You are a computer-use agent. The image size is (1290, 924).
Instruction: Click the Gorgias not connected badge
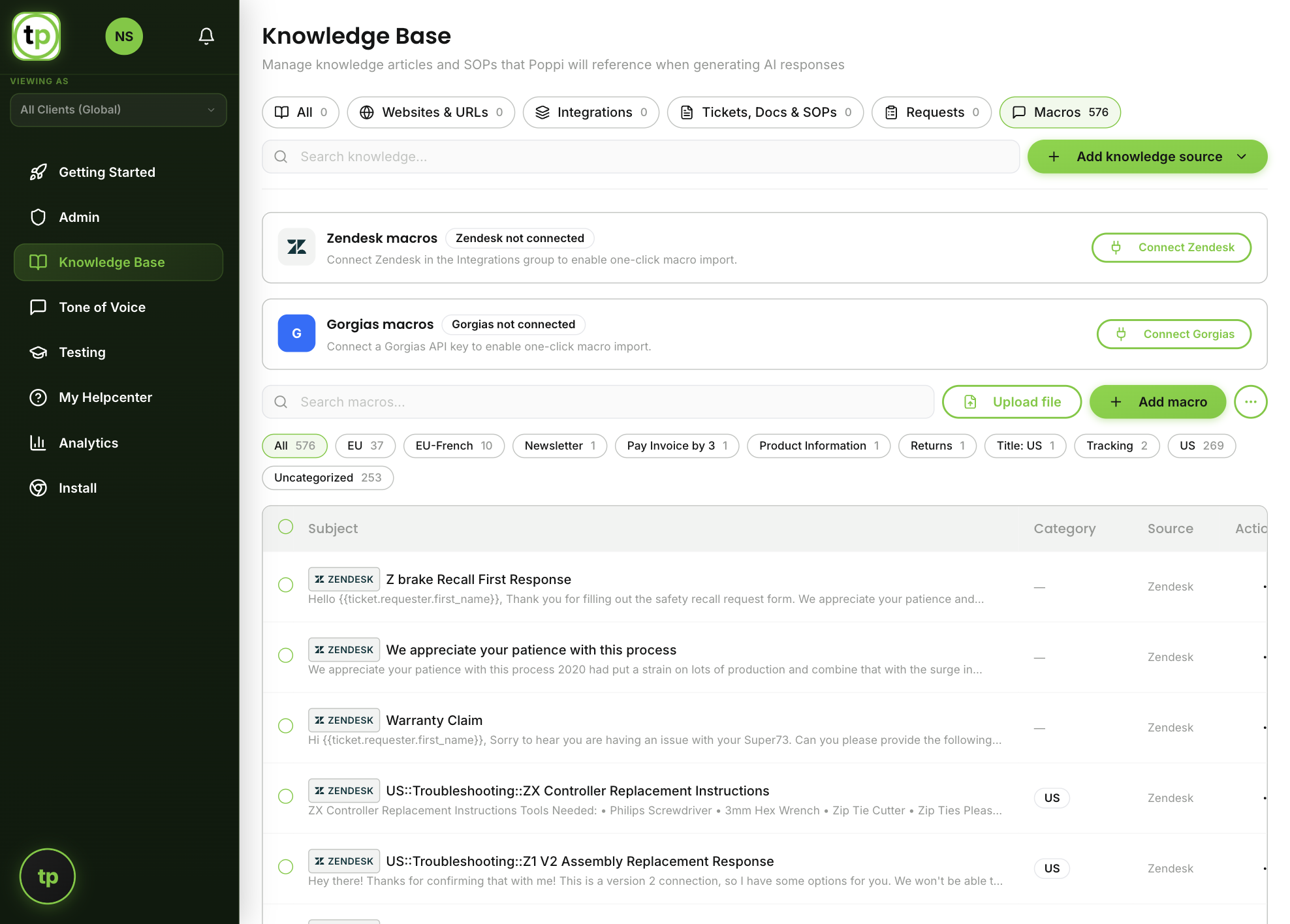click(514, 324)
